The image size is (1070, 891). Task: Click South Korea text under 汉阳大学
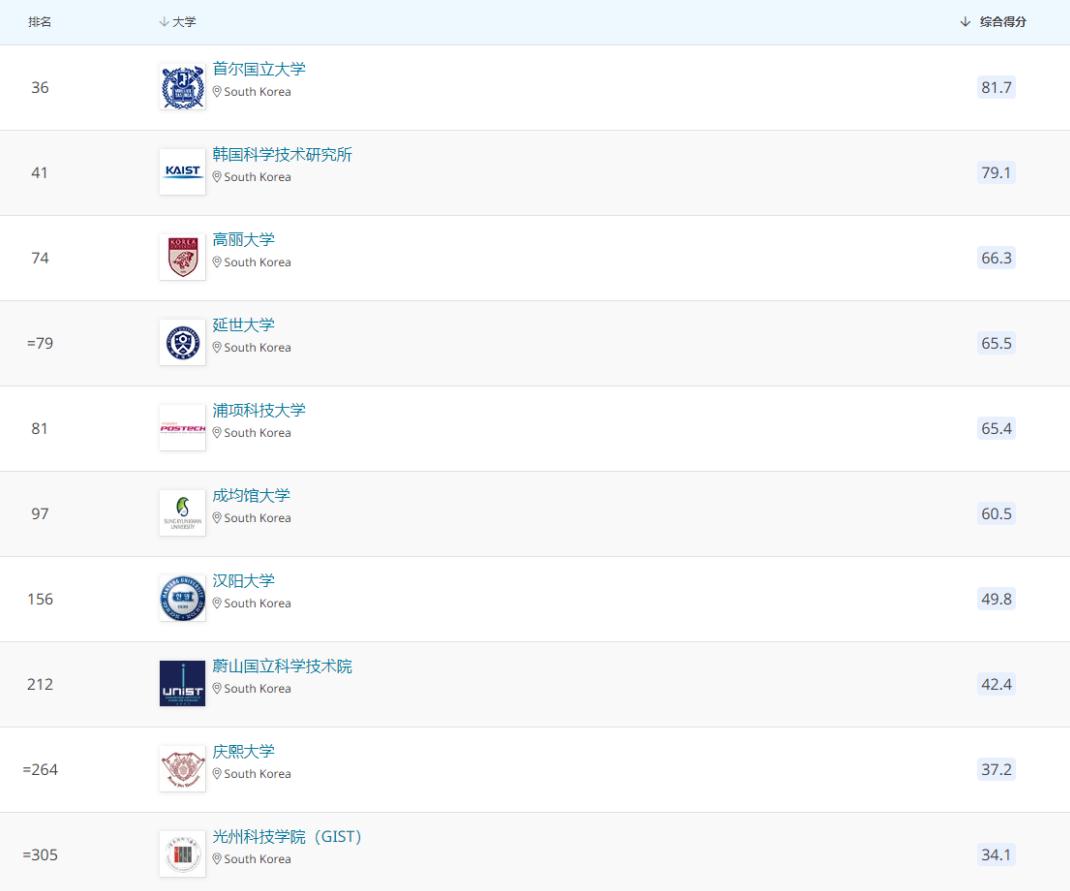tap(257, 603)
